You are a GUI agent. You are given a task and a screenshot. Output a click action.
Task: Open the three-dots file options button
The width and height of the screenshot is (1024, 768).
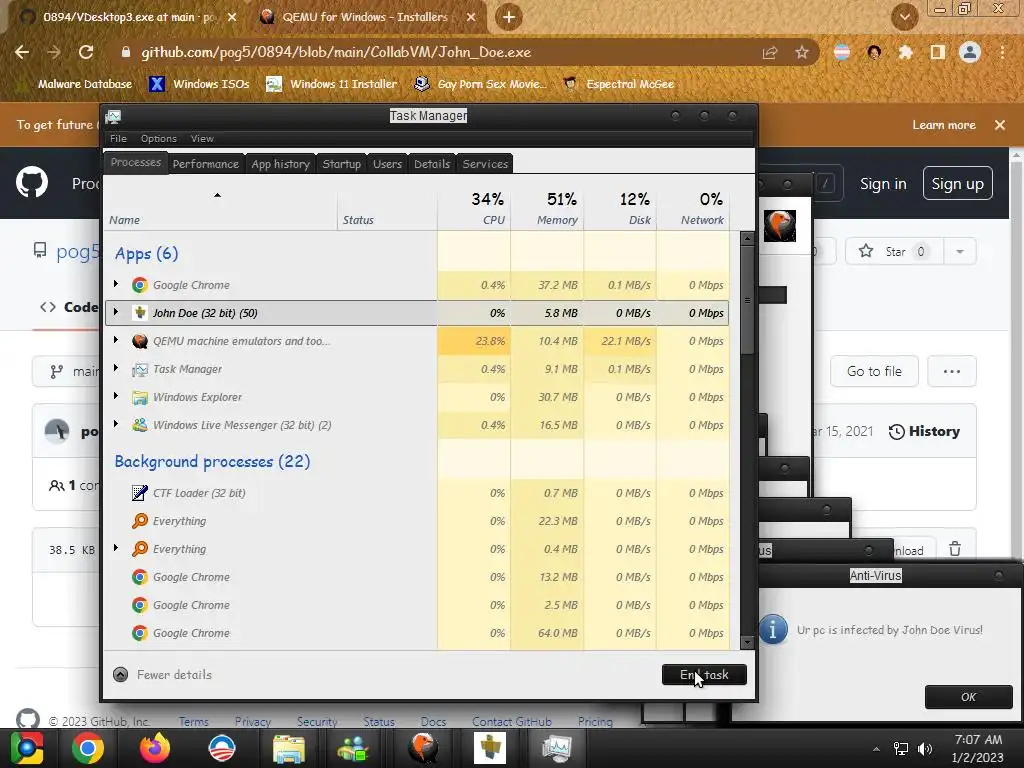coord(952,371)
